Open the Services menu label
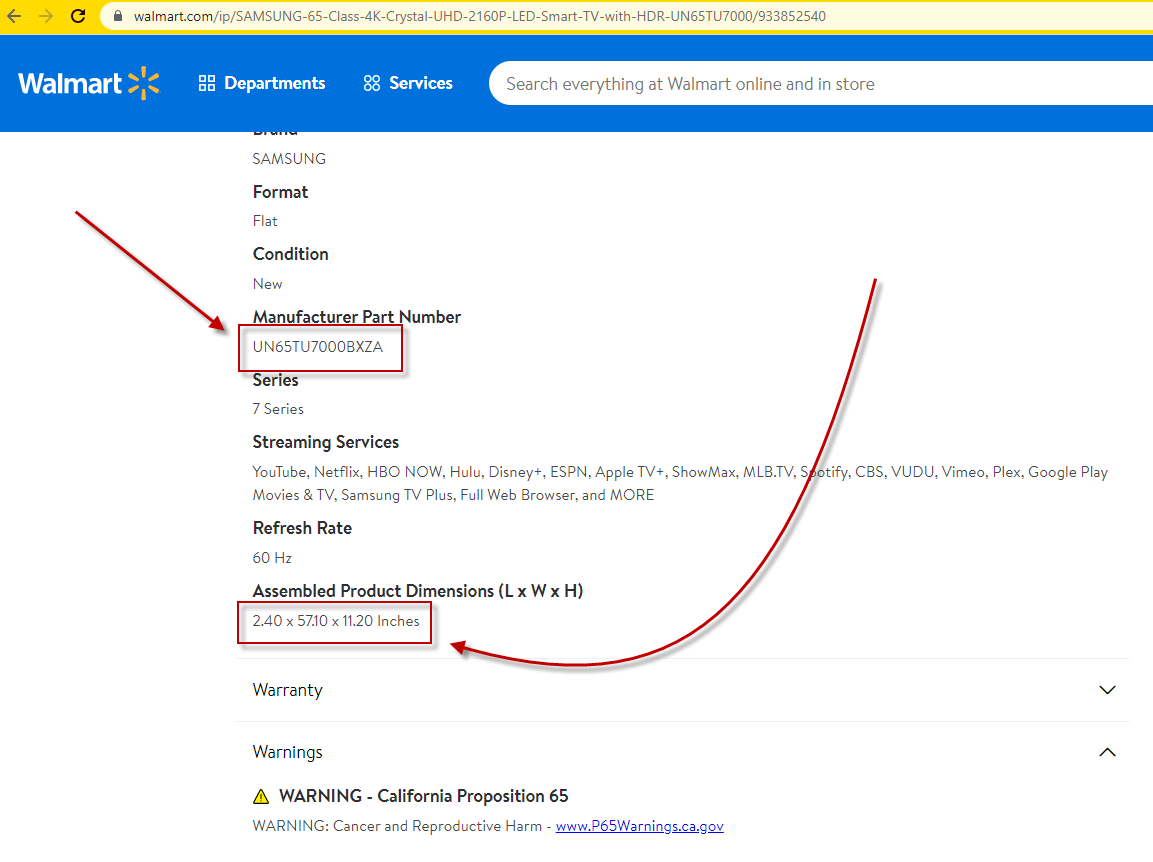1153x862 pixels. (x=420, y=84)
